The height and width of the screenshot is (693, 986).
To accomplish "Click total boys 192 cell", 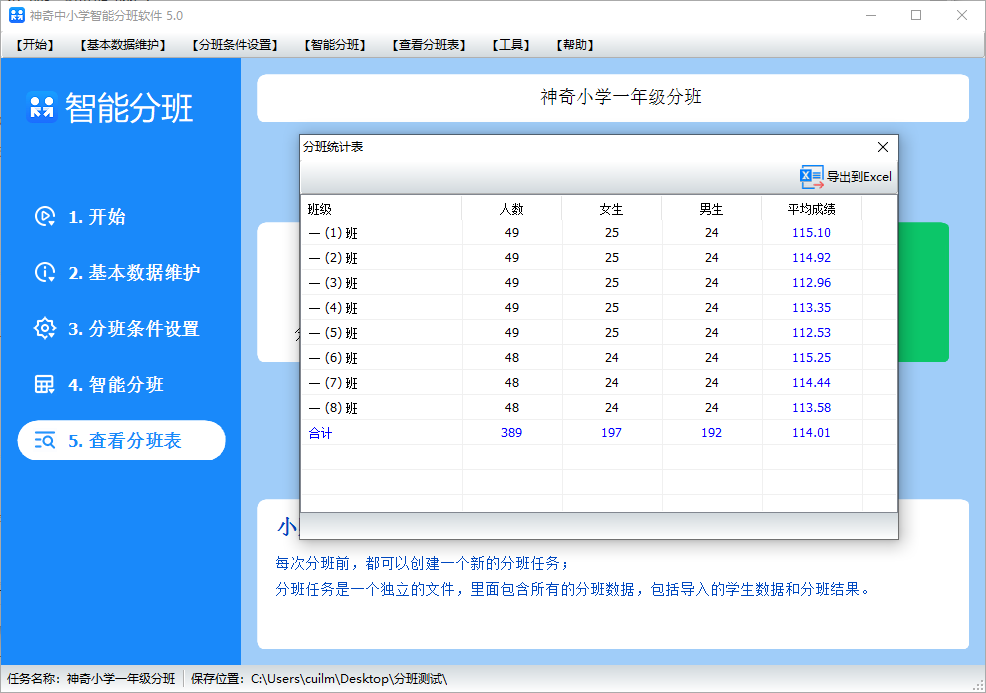I will [x=711, y=433].
